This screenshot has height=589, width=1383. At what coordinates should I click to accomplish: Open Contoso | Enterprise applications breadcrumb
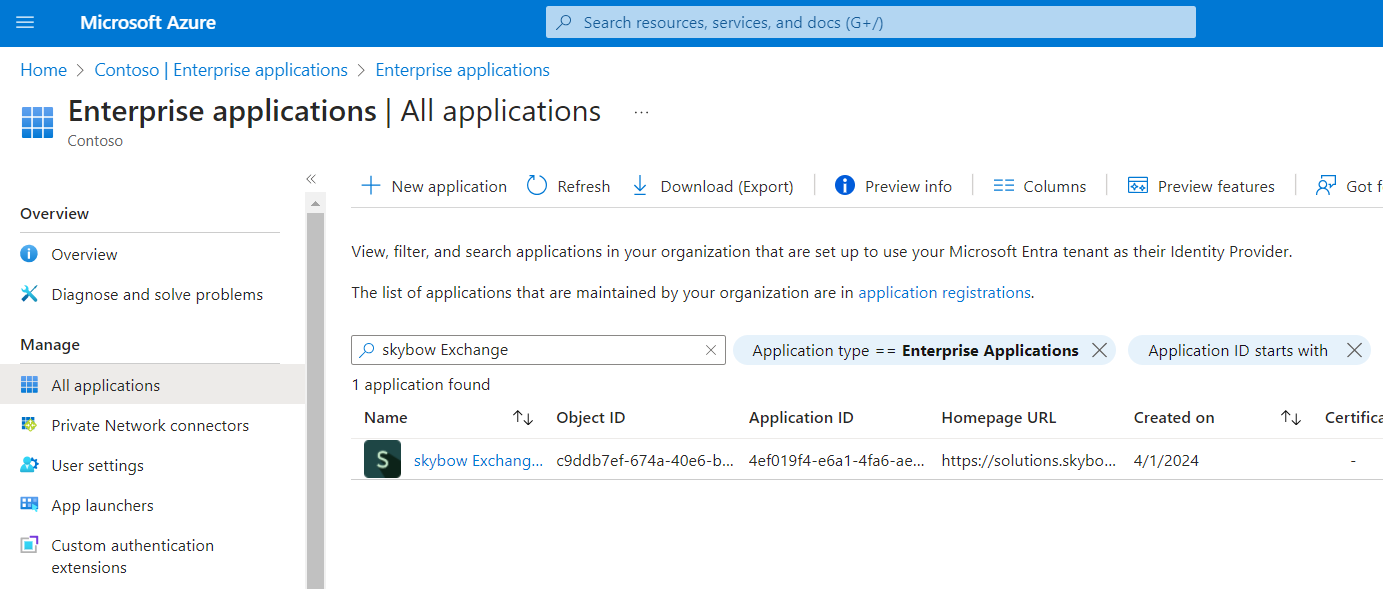tap(221, 70)
